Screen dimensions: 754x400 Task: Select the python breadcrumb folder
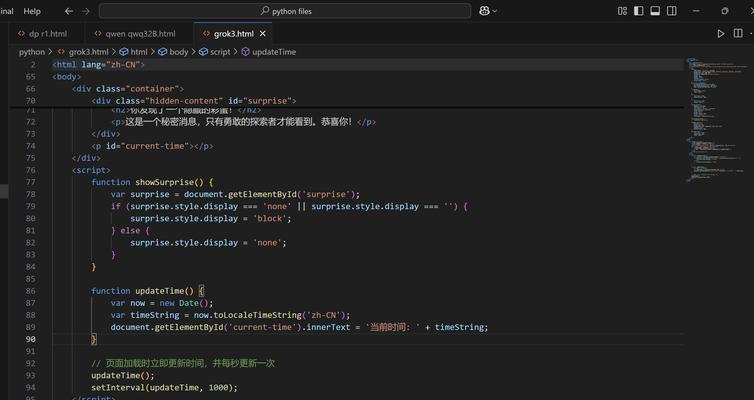32,52
